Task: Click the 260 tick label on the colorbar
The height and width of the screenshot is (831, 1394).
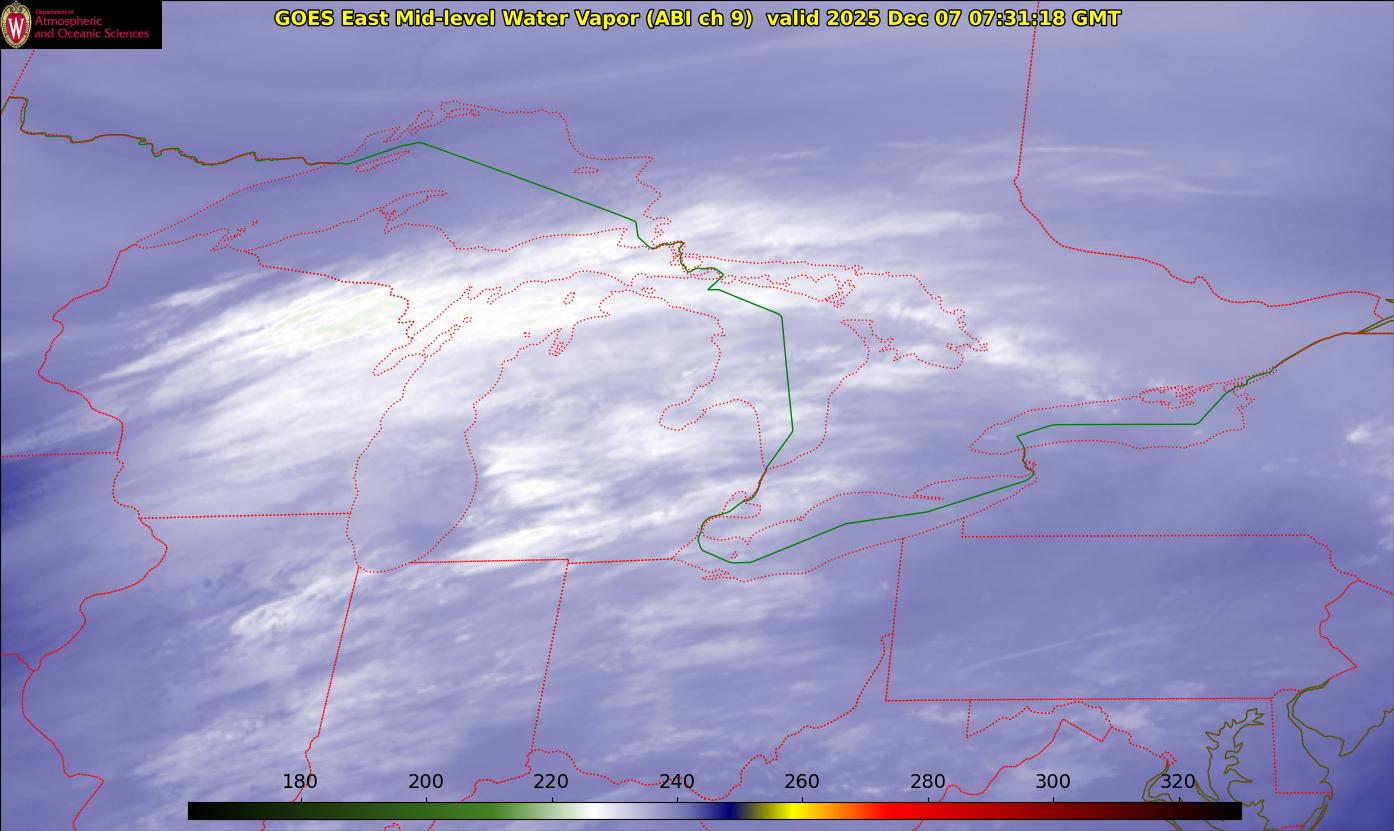Action: (x=802, y=781)
